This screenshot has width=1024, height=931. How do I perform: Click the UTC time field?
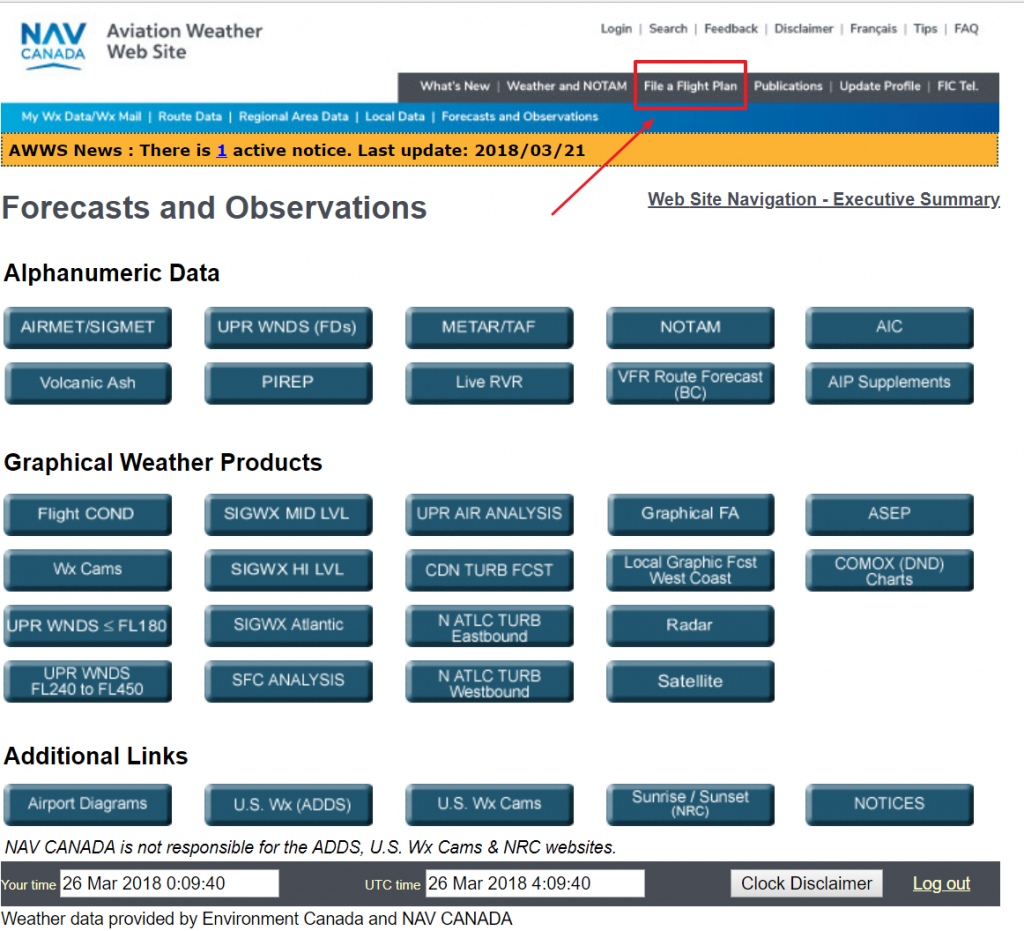point(534,884)
